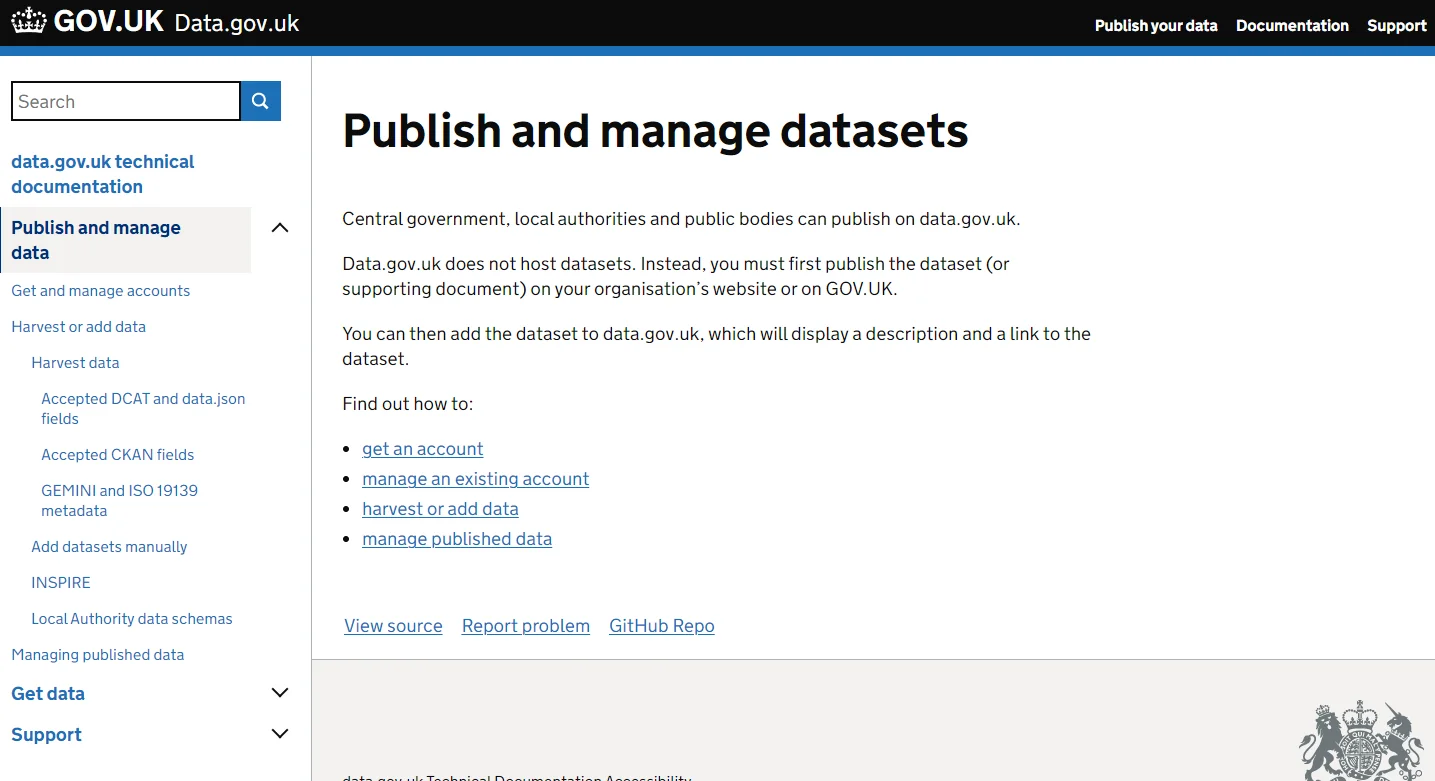The height and width of the screenshot is (781, 1435).
Task: Expand the Support section chevron
Action: tap(280, 734)
